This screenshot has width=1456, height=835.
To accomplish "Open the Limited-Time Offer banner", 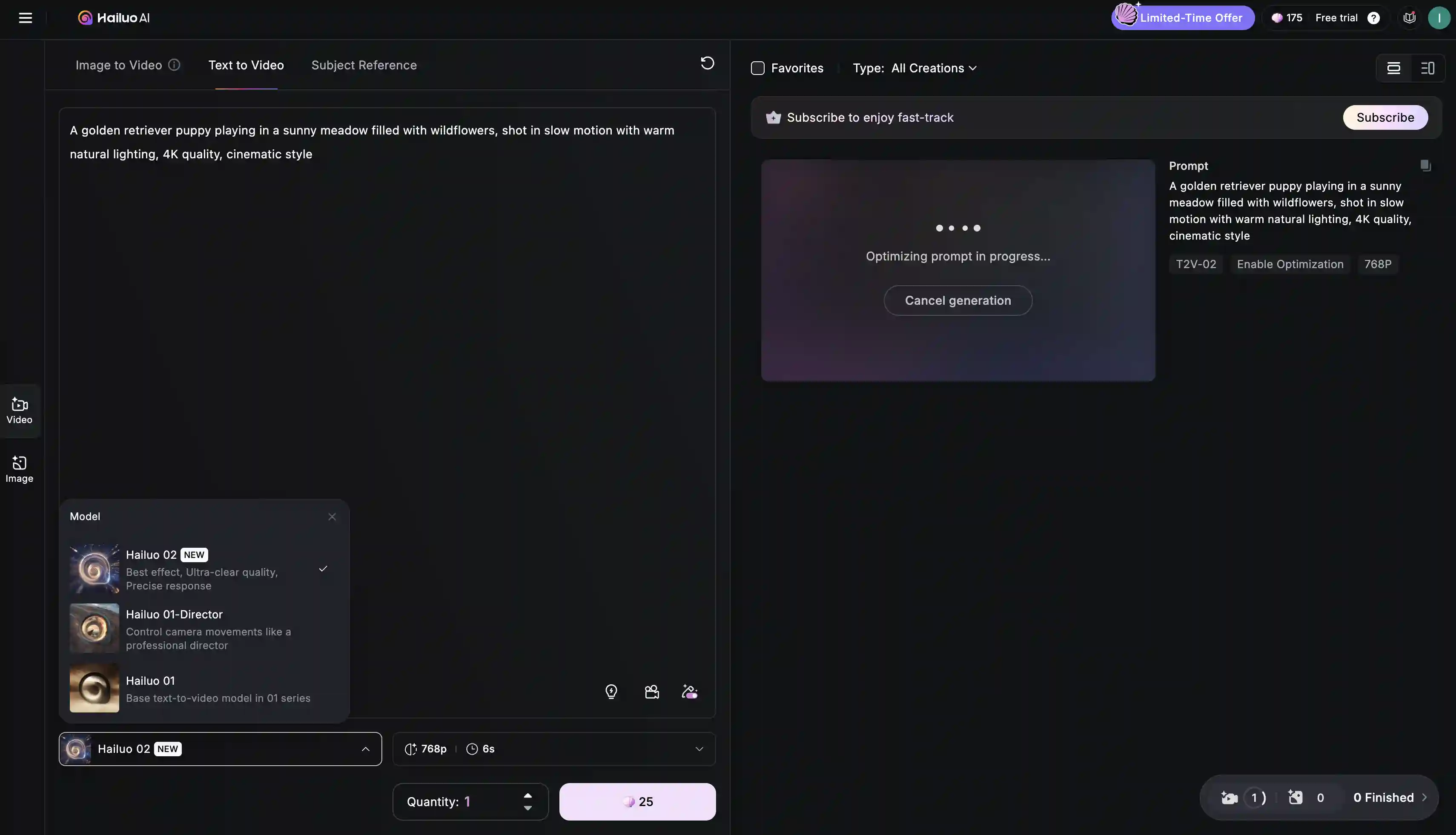I will (x=1183, y=18).
